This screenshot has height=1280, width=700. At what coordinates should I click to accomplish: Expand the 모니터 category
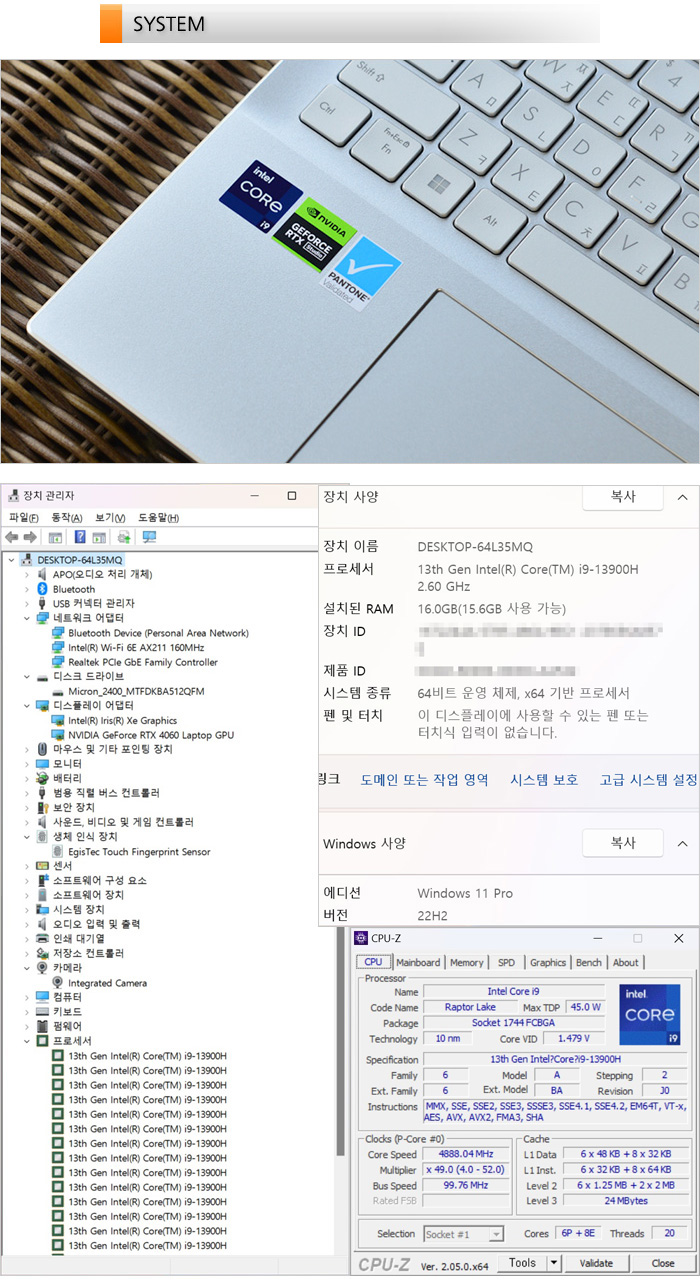coord(27,764)
